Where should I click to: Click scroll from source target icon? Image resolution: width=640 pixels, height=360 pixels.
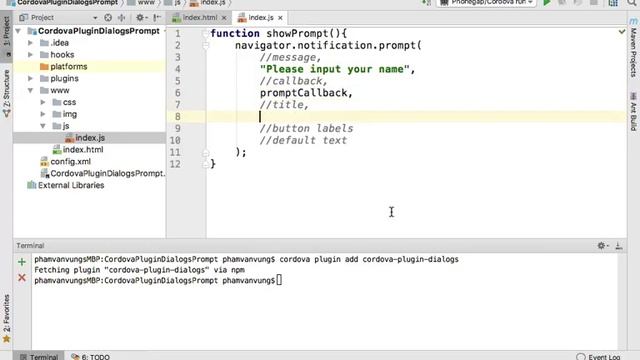tap(108, 18)
